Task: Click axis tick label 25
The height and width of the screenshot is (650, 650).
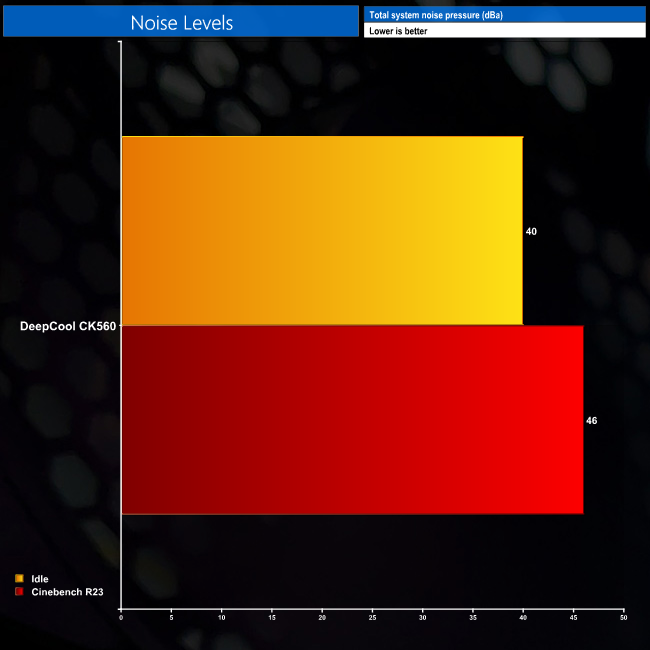Action: pyautogui.click(x=372, y=618)
